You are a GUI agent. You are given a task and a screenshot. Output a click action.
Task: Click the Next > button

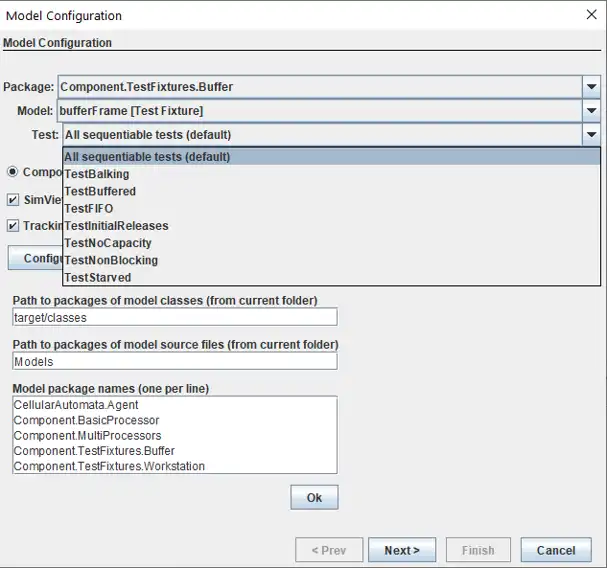point(402,550)
